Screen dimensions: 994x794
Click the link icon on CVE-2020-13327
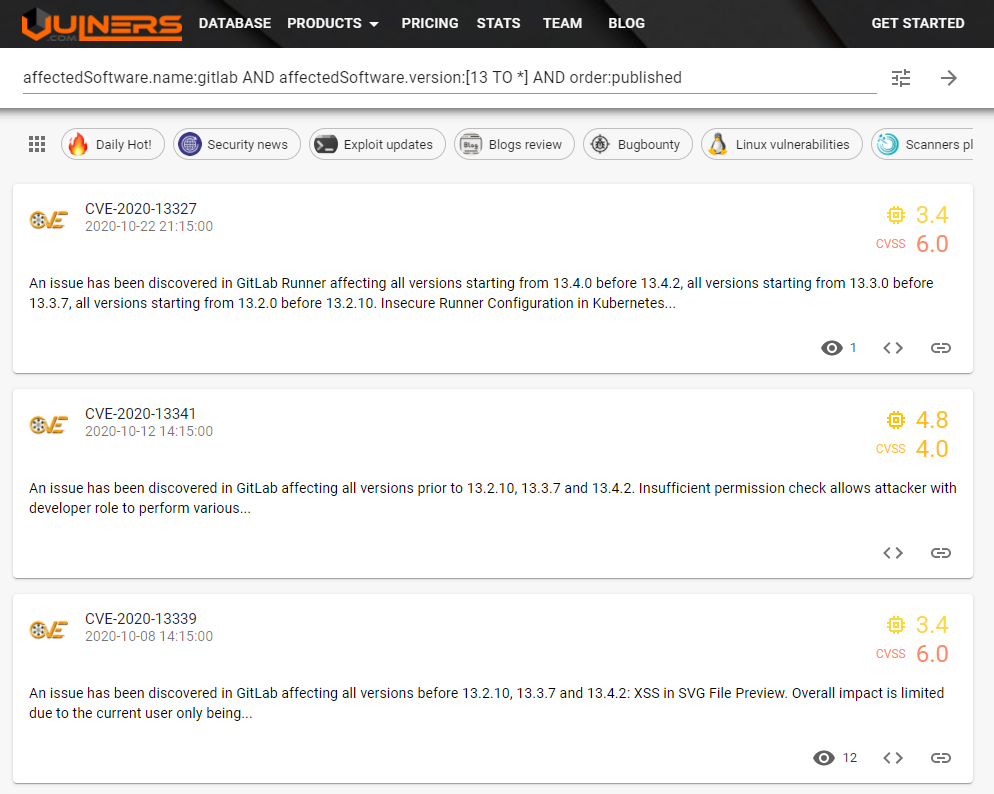point(940,348)
